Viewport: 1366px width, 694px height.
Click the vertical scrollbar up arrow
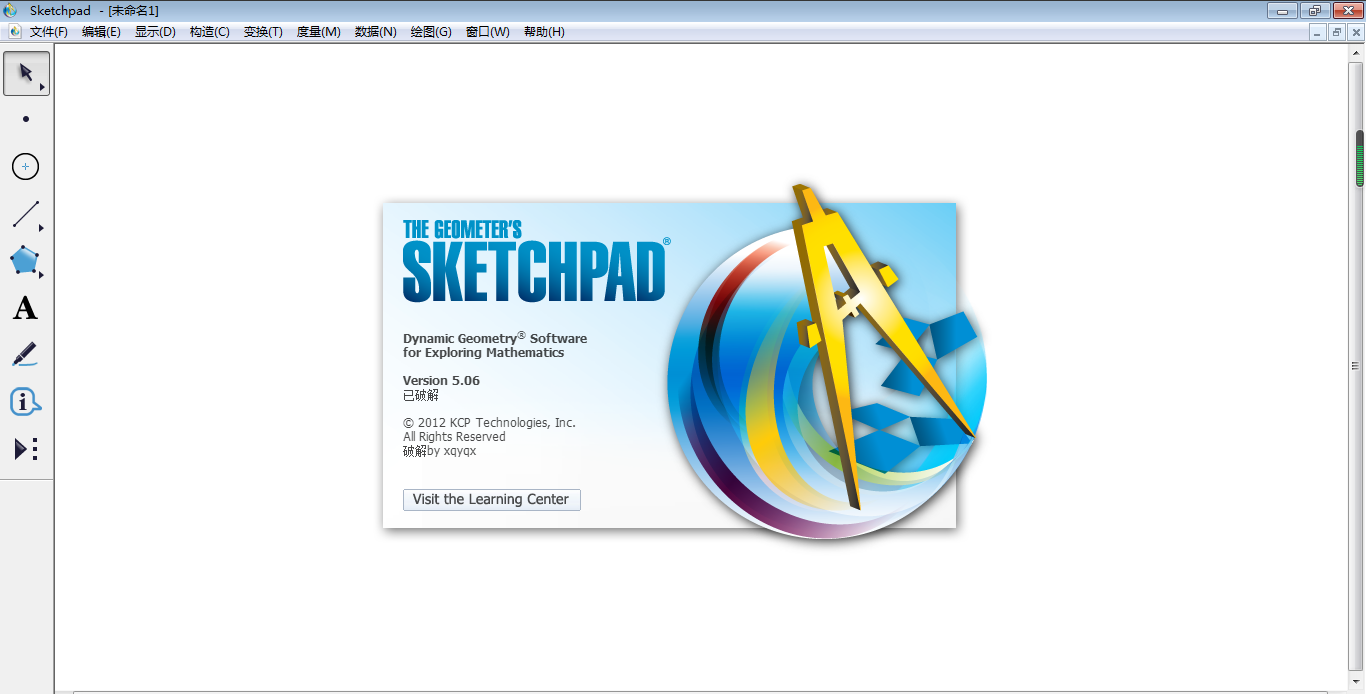click(x=1357, y=53)
